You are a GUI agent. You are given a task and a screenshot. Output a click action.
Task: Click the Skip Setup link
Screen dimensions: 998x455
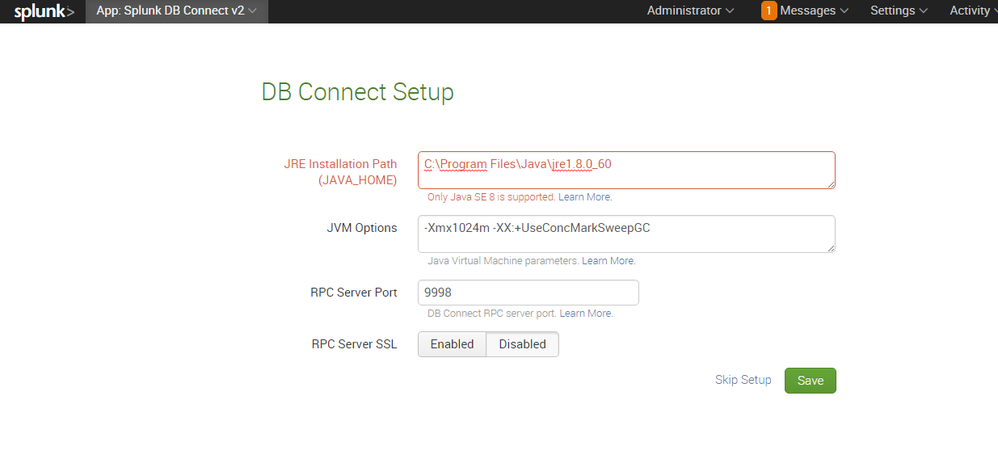click(743, 380)
